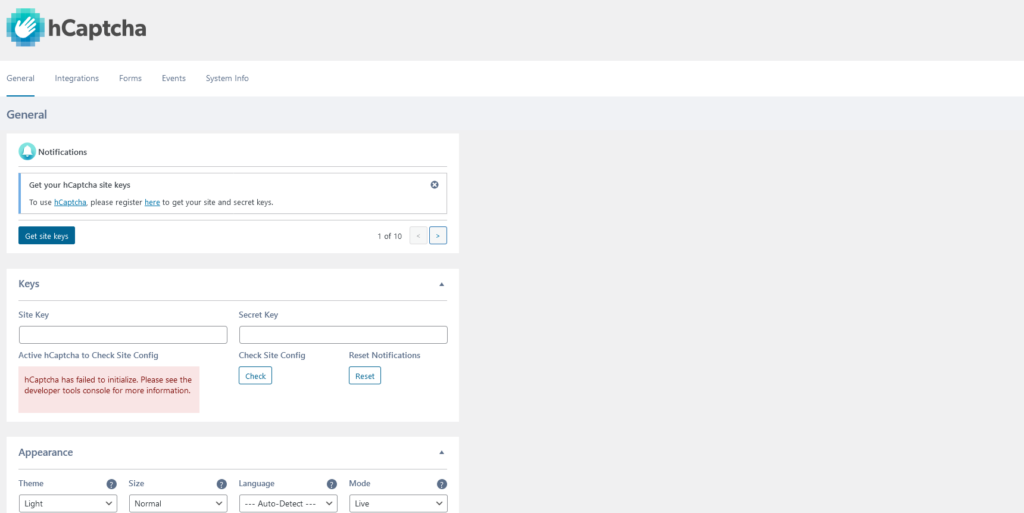
Task: Open the Size dropdown
Action: click(178, 504)
